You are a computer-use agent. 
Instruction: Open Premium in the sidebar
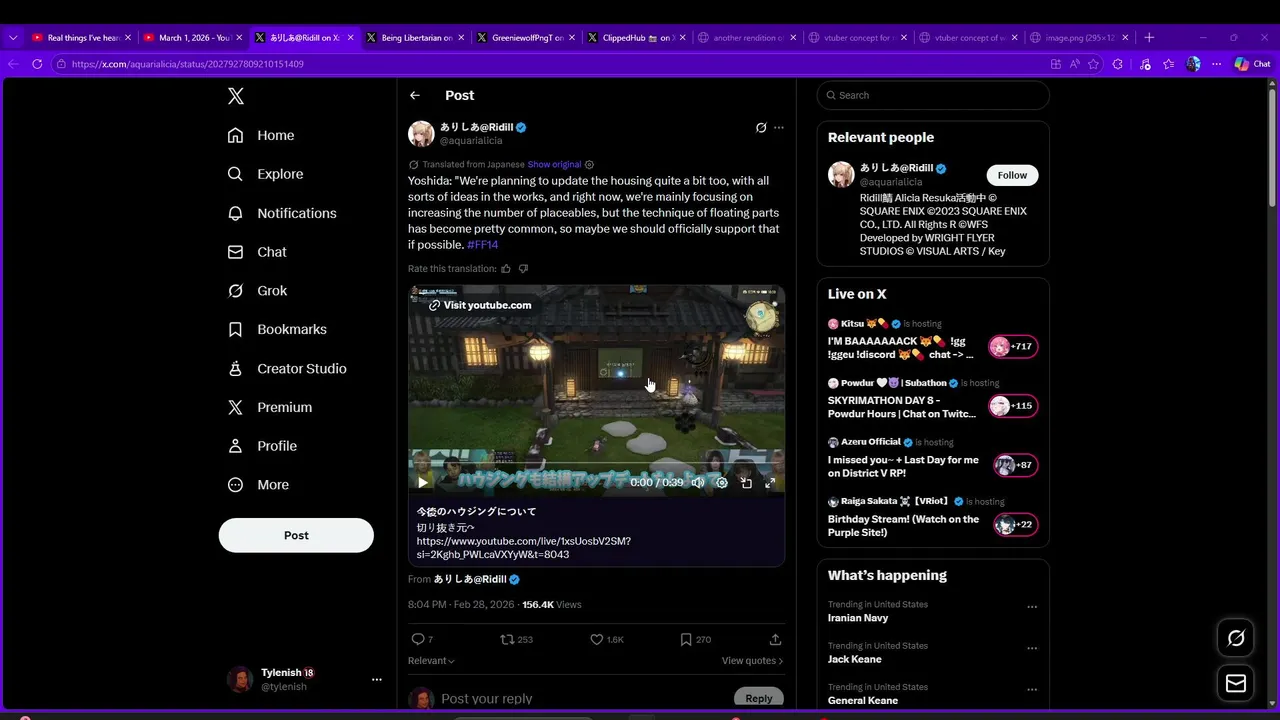coord(270,407)
